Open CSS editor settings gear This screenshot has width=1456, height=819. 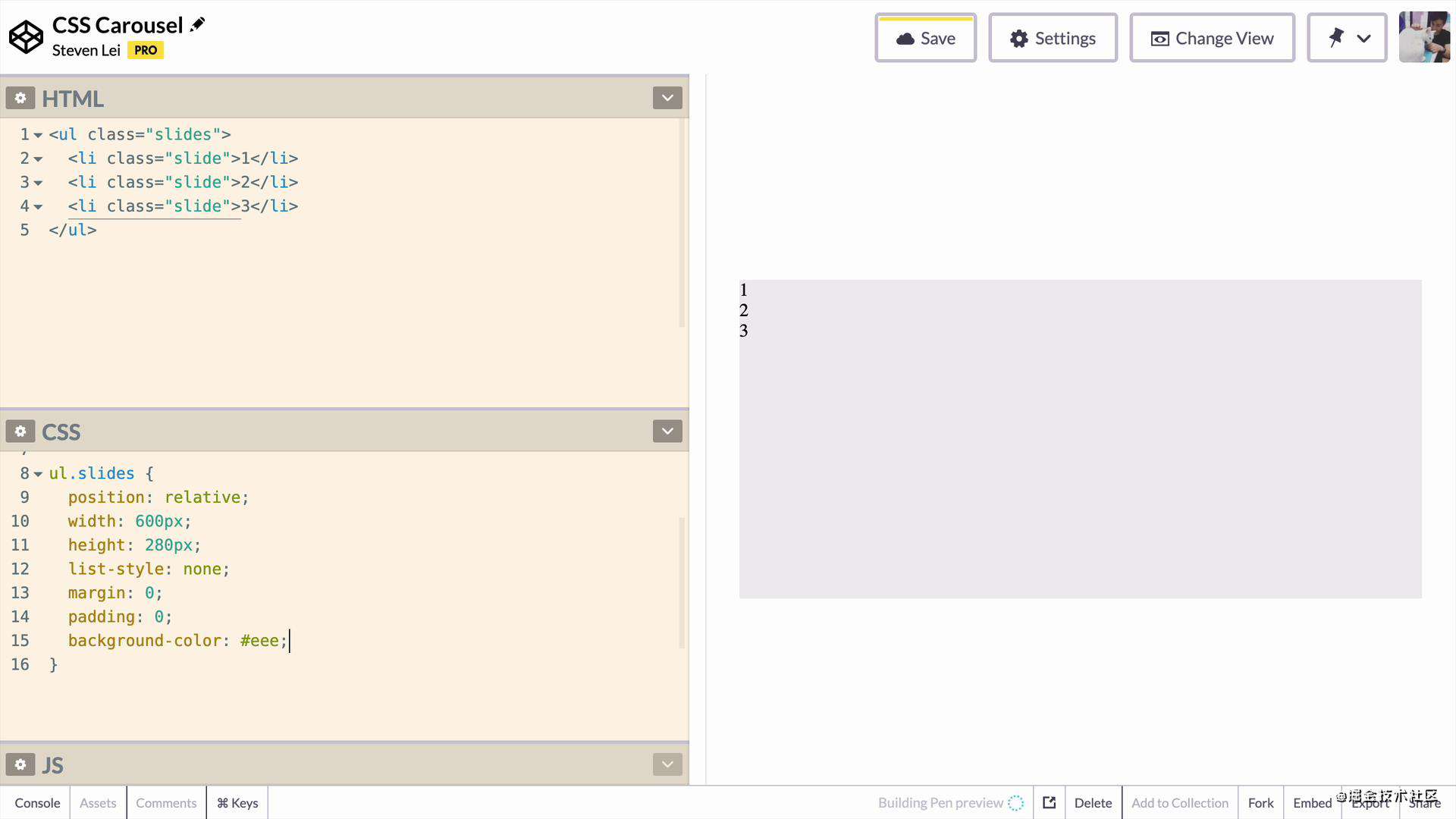click(x=20, y=431)
